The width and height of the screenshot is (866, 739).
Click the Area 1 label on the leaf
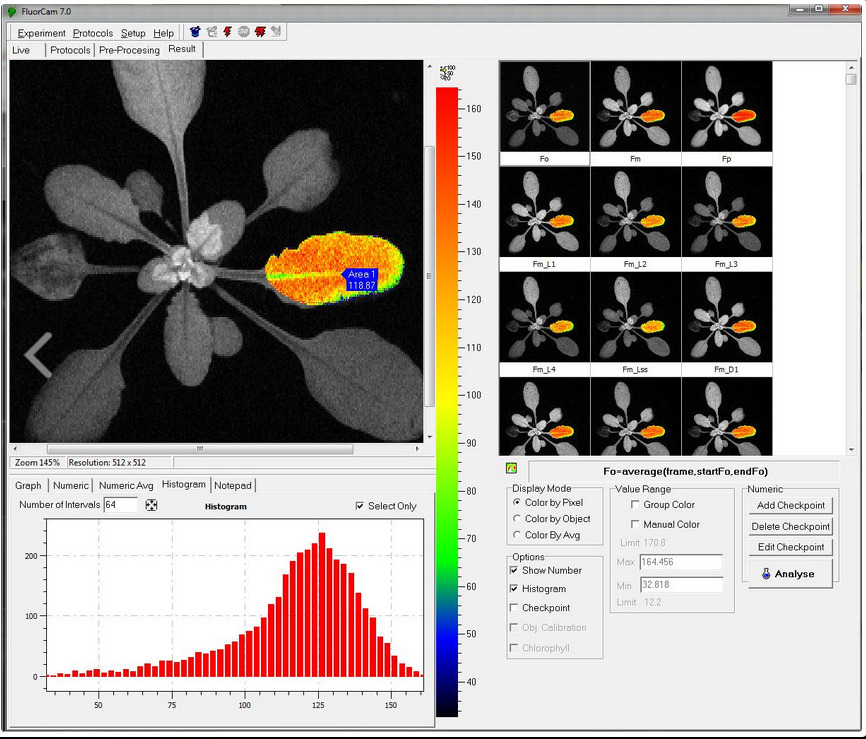(360, 279)
